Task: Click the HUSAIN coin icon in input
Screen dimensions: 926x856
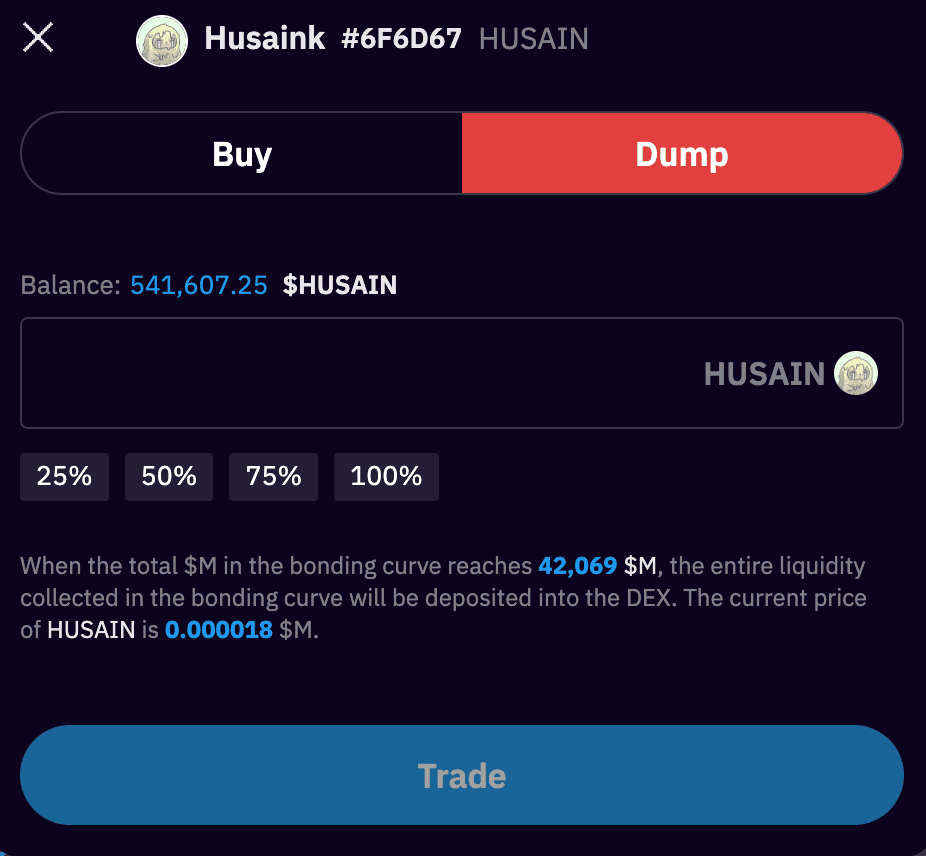Action: [x=855, y=373]
